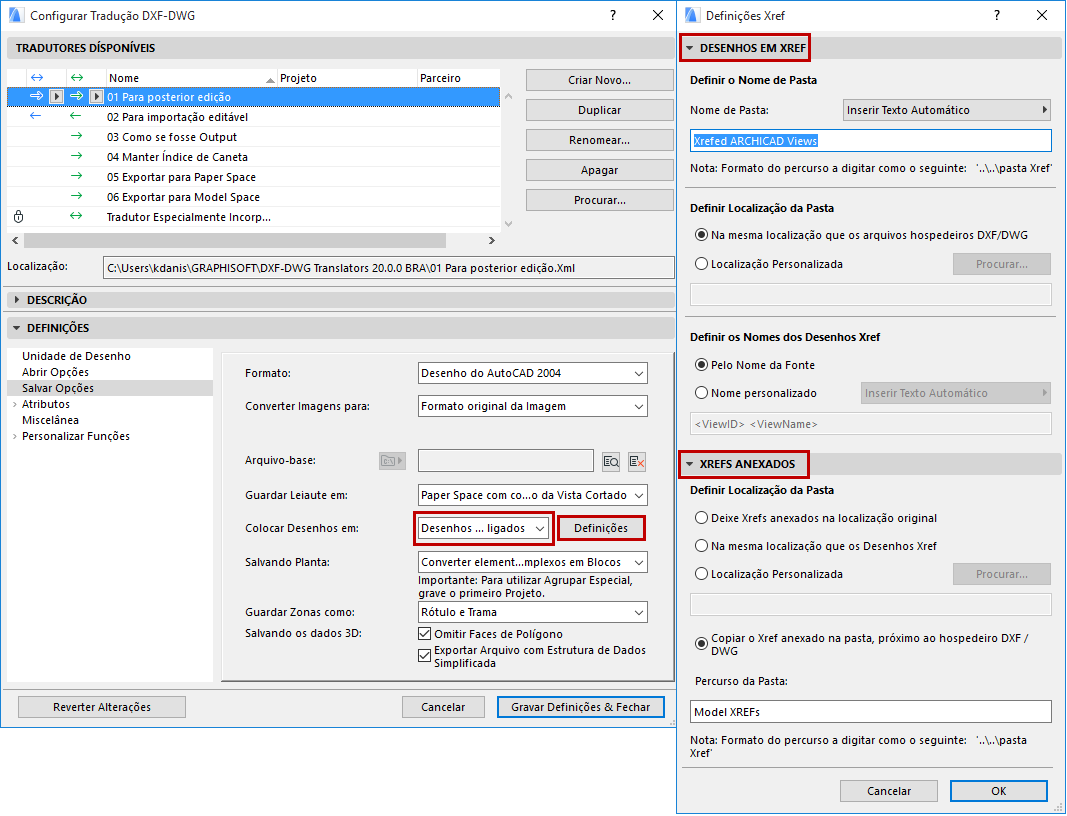Viewport: 1067px width, 816px height.
Task: Click Duplicar button
Action: 600,110
